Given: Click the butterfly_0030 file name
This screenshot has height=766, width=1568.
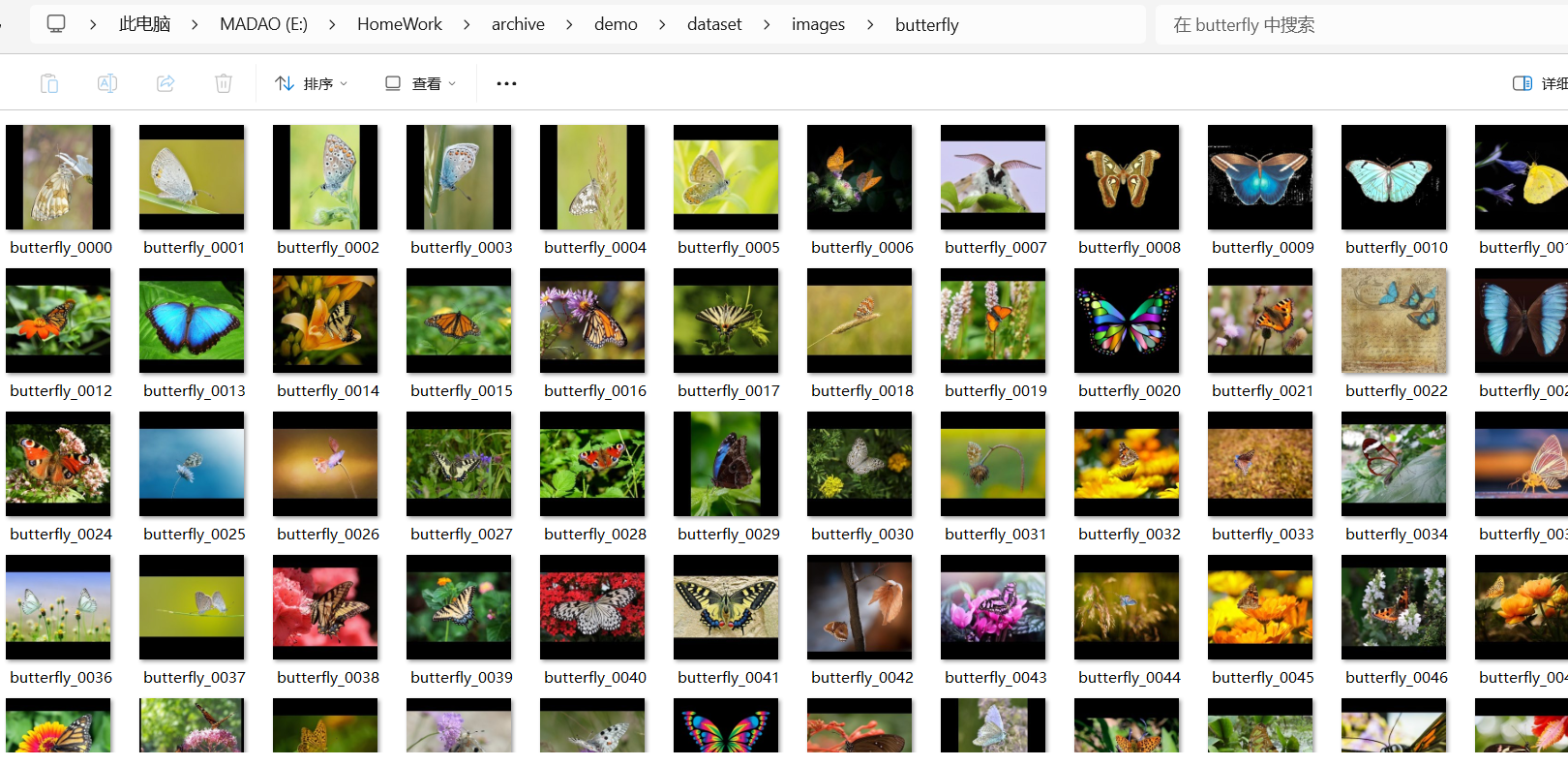Looking at the screenshot, I should pyautogui.click(x=862, y=535).
